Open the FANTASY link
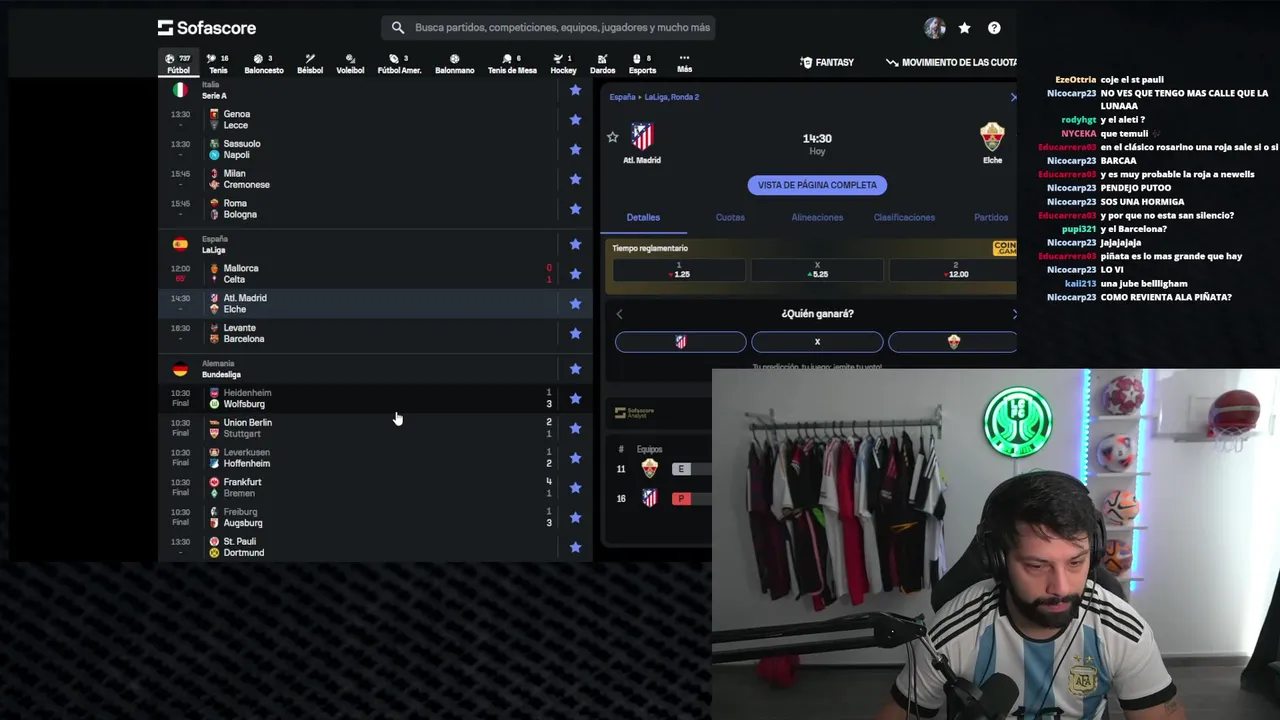1280x720 pixels. 827,62
